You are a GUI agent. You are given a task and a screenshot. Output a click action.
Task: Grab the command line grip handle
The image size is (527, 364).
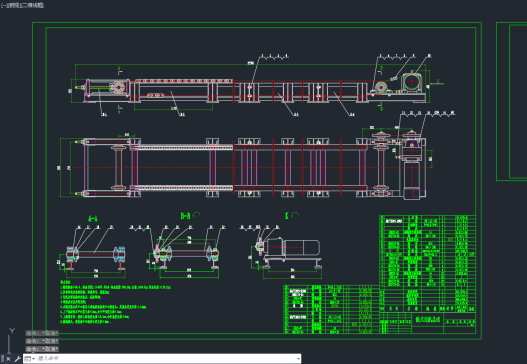[2, 359]
